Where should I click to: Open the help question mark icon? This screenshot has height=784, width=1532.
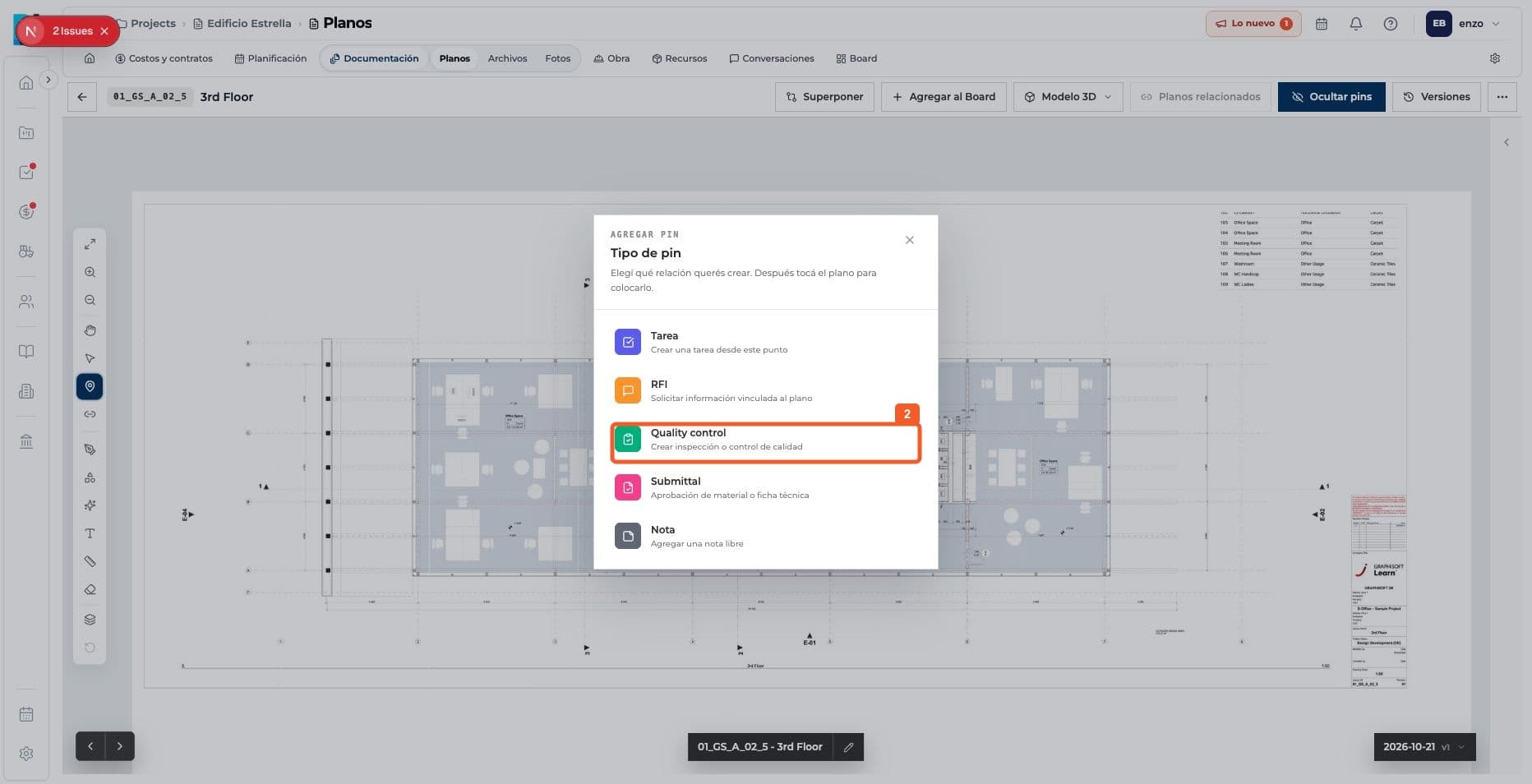[1390, 24]
